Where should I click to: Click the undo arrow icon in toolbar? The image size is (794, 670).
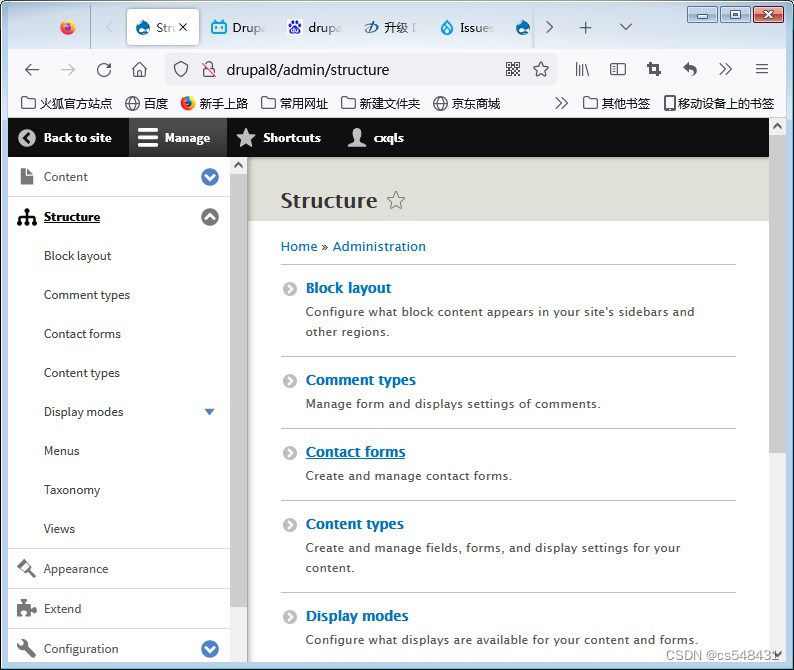690,69
